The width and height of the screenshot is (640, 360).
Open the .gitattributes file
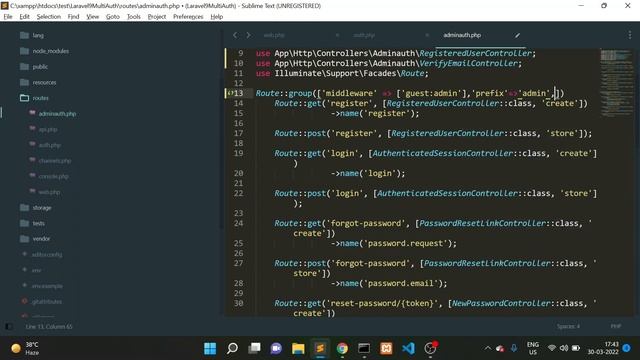(x=47, y=302)
